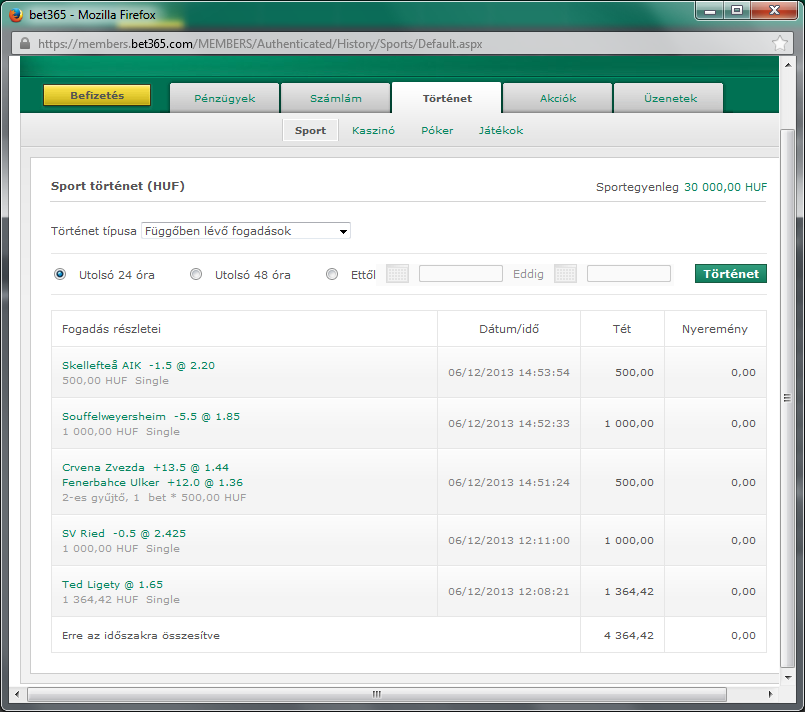805x712 pixels.
Task: Click the date 06/12/2013 12:11:00
Action: click(509, 540)
